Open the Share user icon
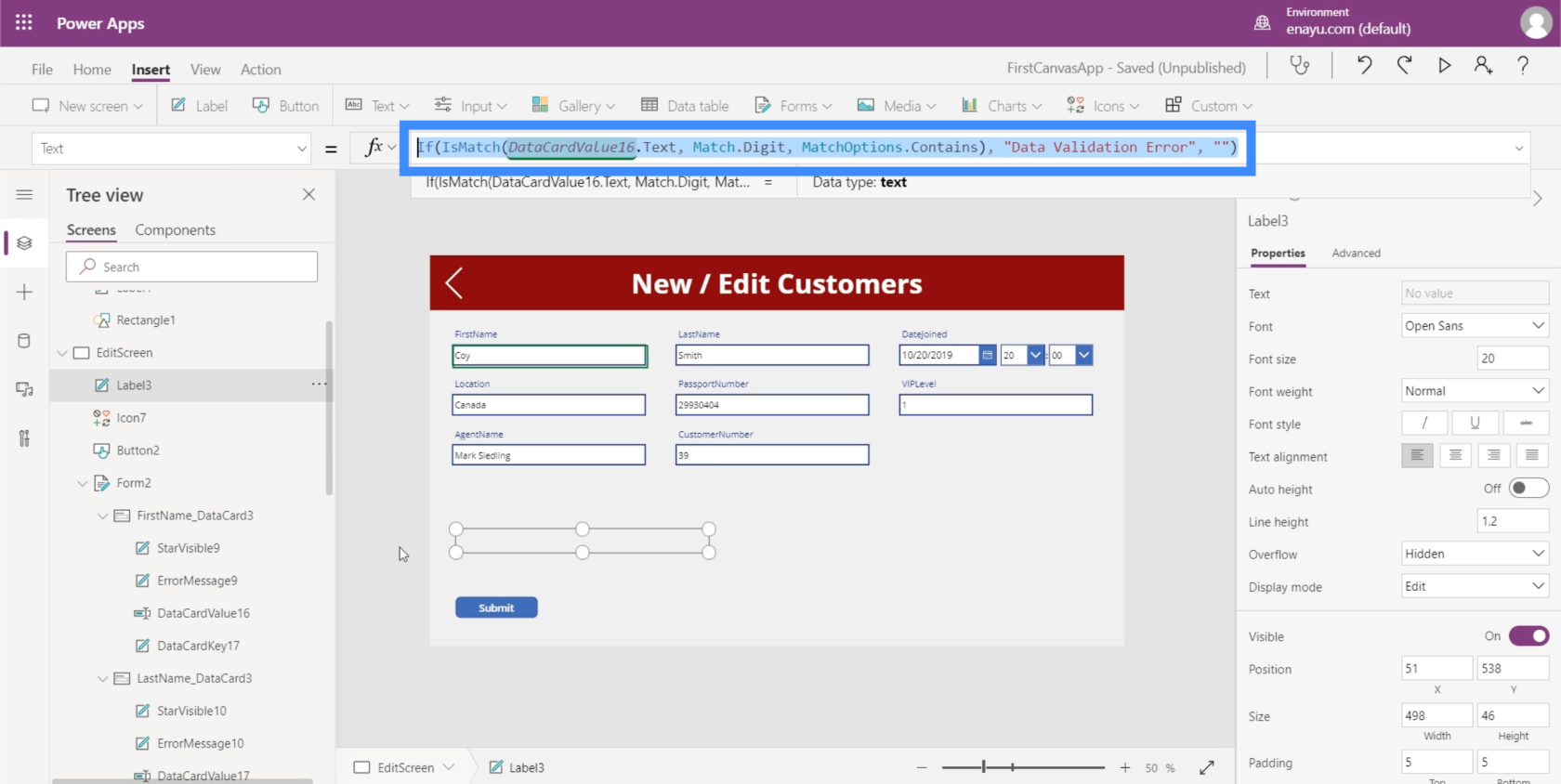This screenshot has height=784, width=1561. pos(1483,65)
